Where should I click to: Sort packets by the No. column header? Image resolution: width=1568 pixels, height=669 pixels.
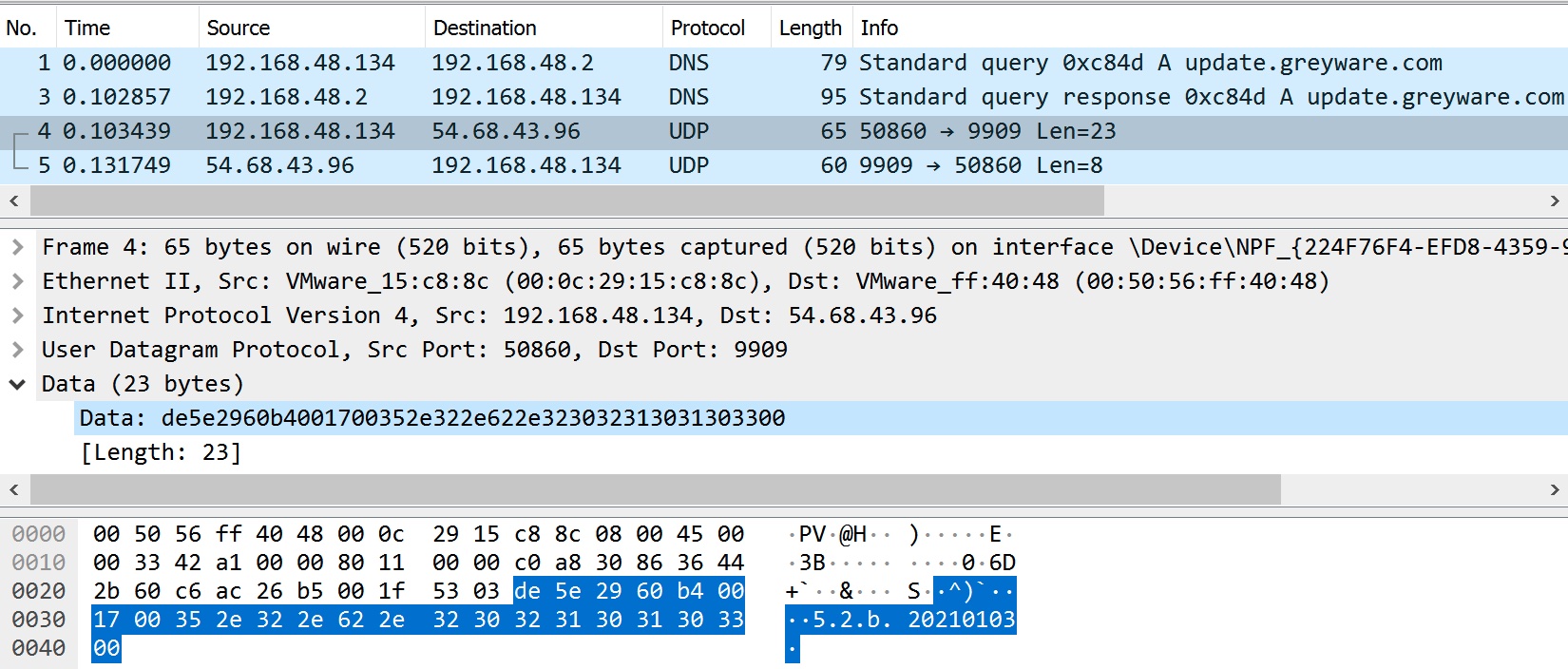[x=29, y=28]
